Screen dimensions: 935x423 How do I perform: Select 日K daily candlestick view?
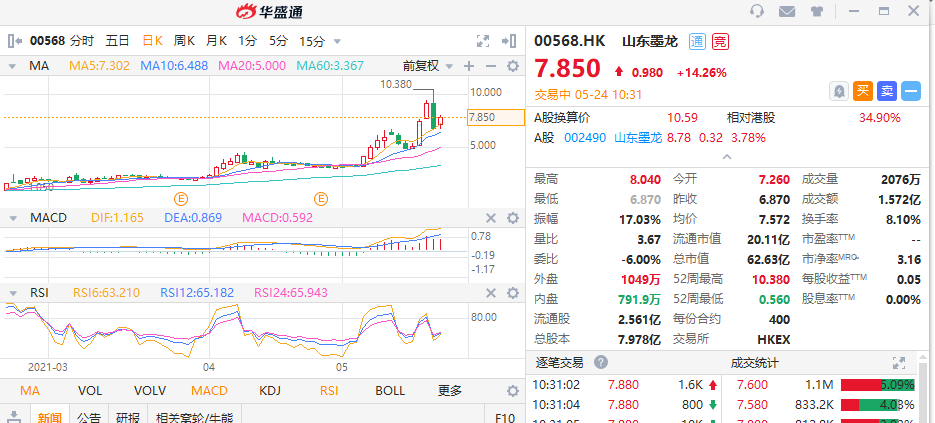pos(153,41)
